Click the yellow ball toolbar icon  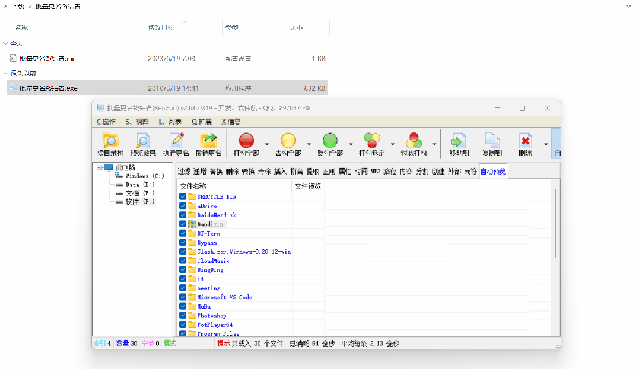click(x=288, y=140)
